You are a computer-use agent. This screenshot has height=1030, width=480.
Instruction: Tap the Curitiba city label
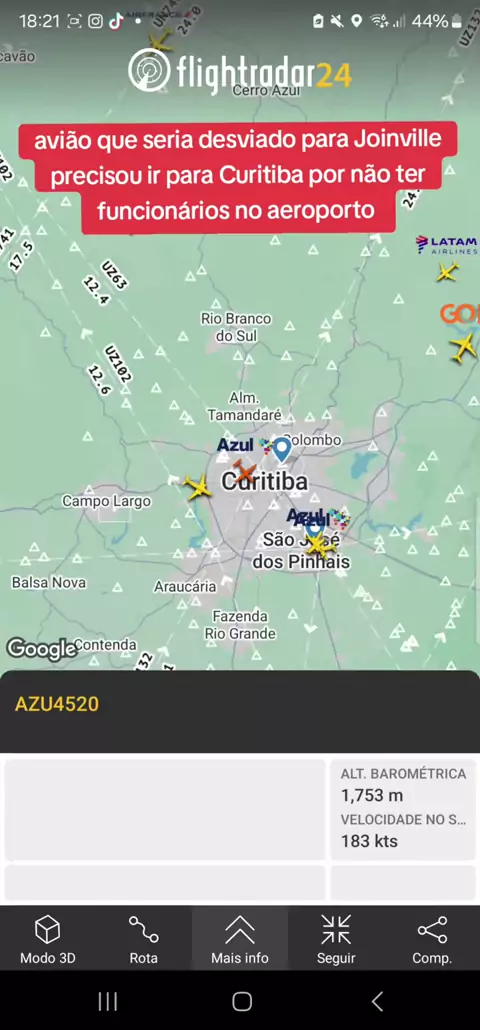click(x=264, y=481)
